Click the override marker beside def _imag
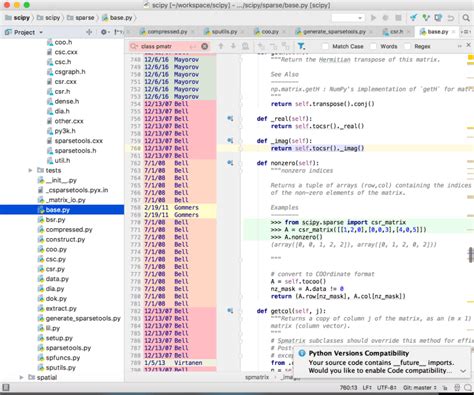 coord(230,141)
